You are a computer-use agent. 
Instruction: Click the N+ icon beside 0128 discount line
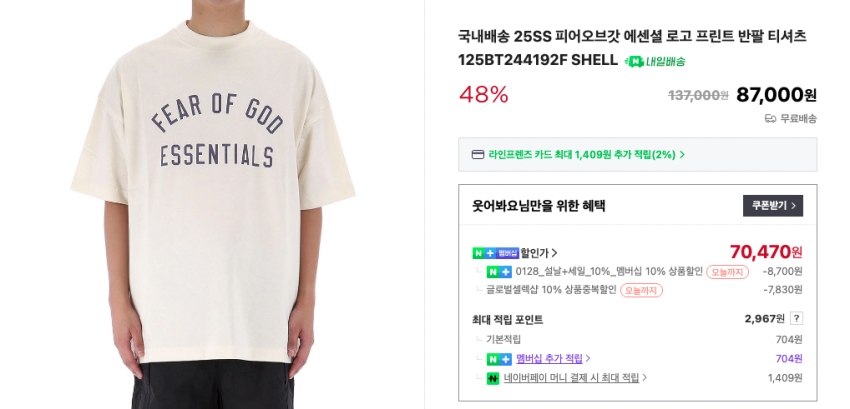coord(499,272)
